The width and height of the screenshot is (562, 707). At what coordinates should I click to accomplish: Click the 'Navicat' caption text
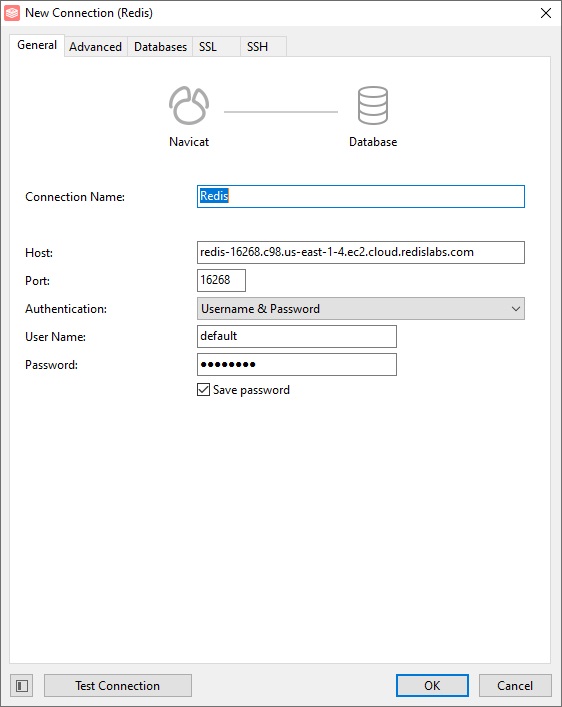(x=189, y=142)
